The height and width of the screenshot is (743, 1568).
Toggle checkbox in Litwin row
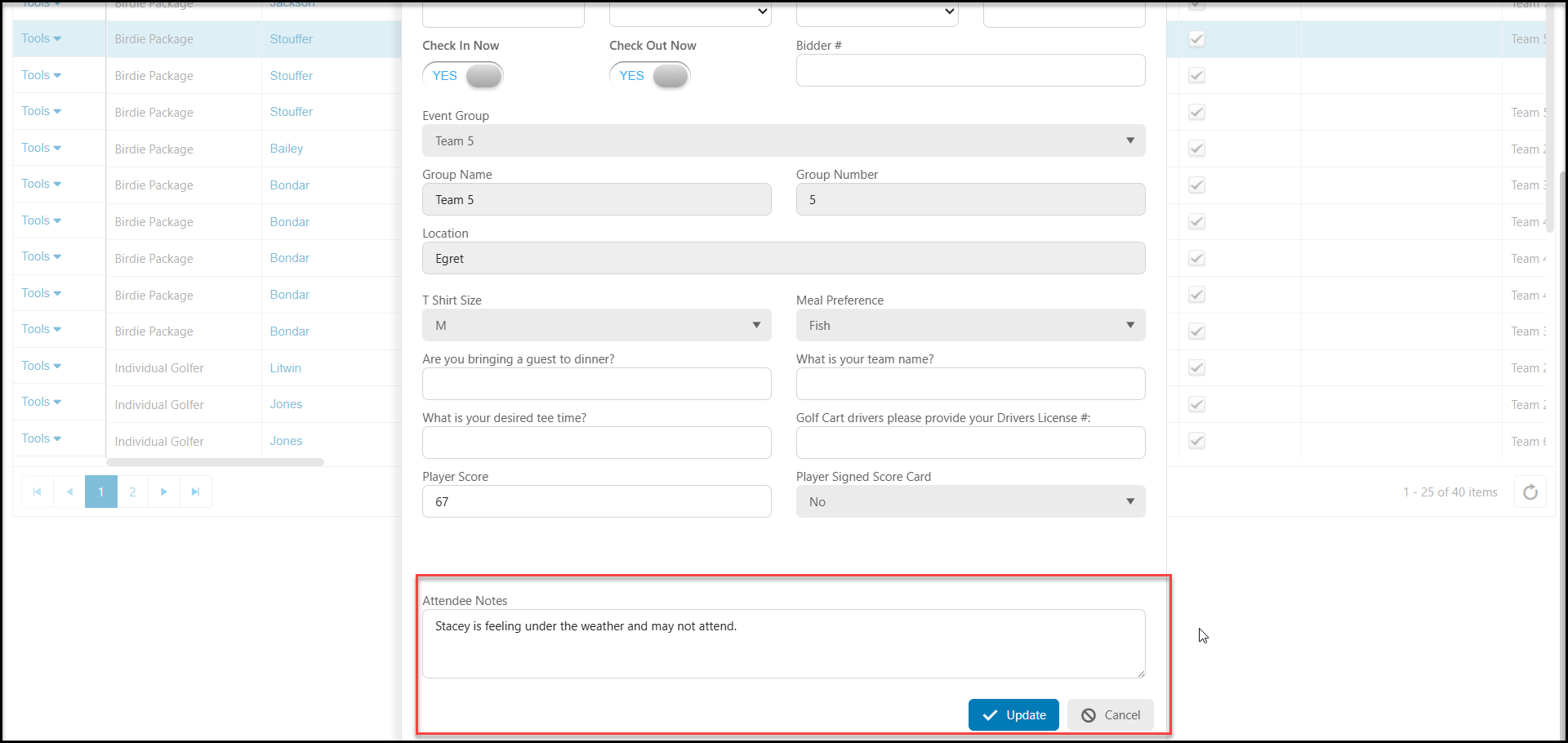coord(1196,368)
